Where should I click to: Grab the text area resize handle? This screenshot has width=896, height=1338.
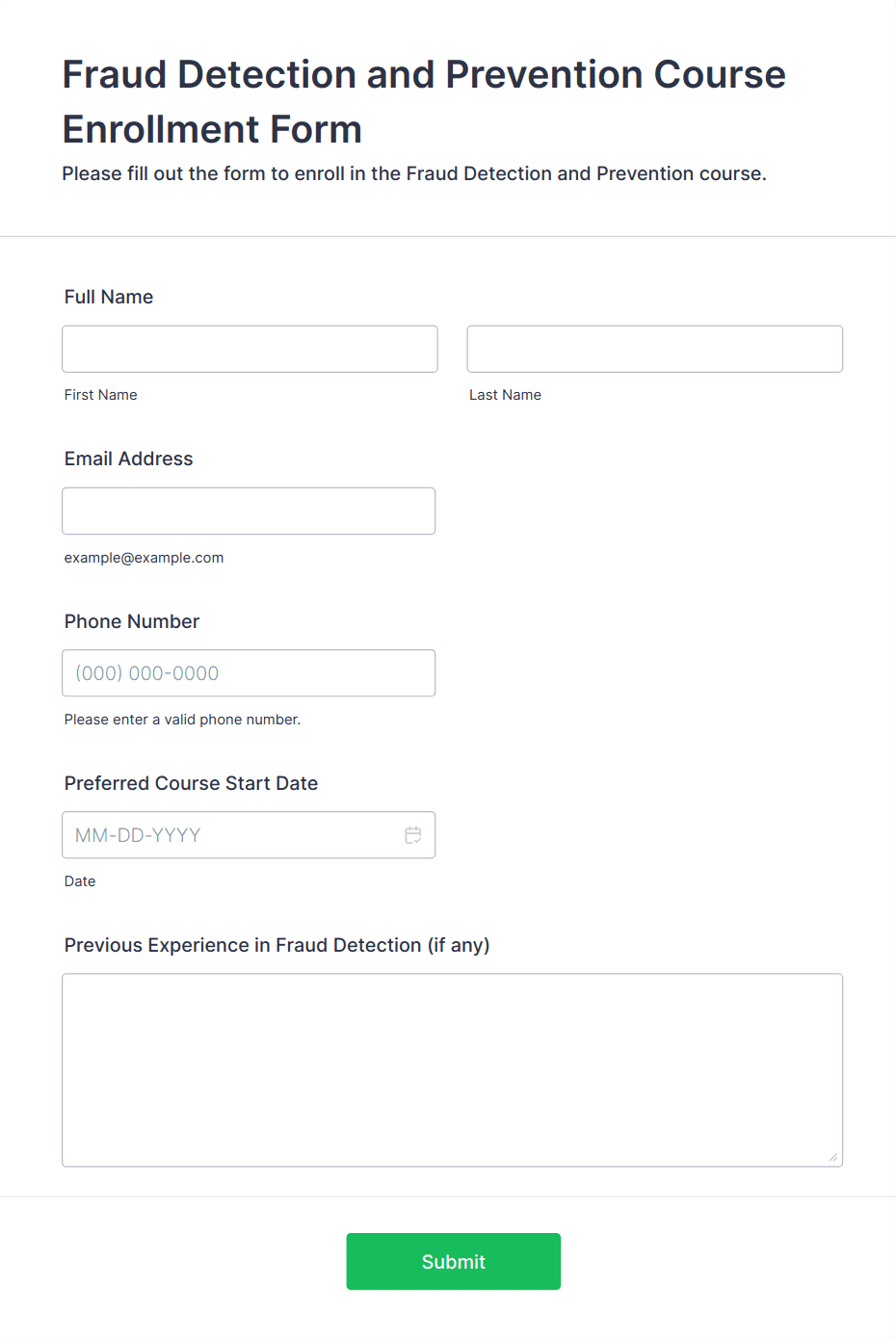[x=833, y=1157]
